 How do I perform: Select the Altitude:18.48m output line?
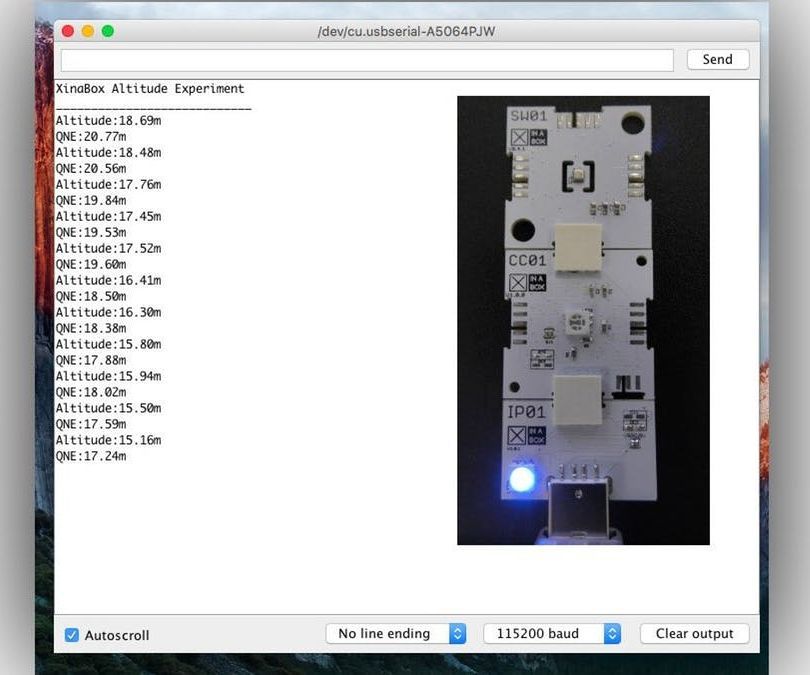(x=108, y=153)
